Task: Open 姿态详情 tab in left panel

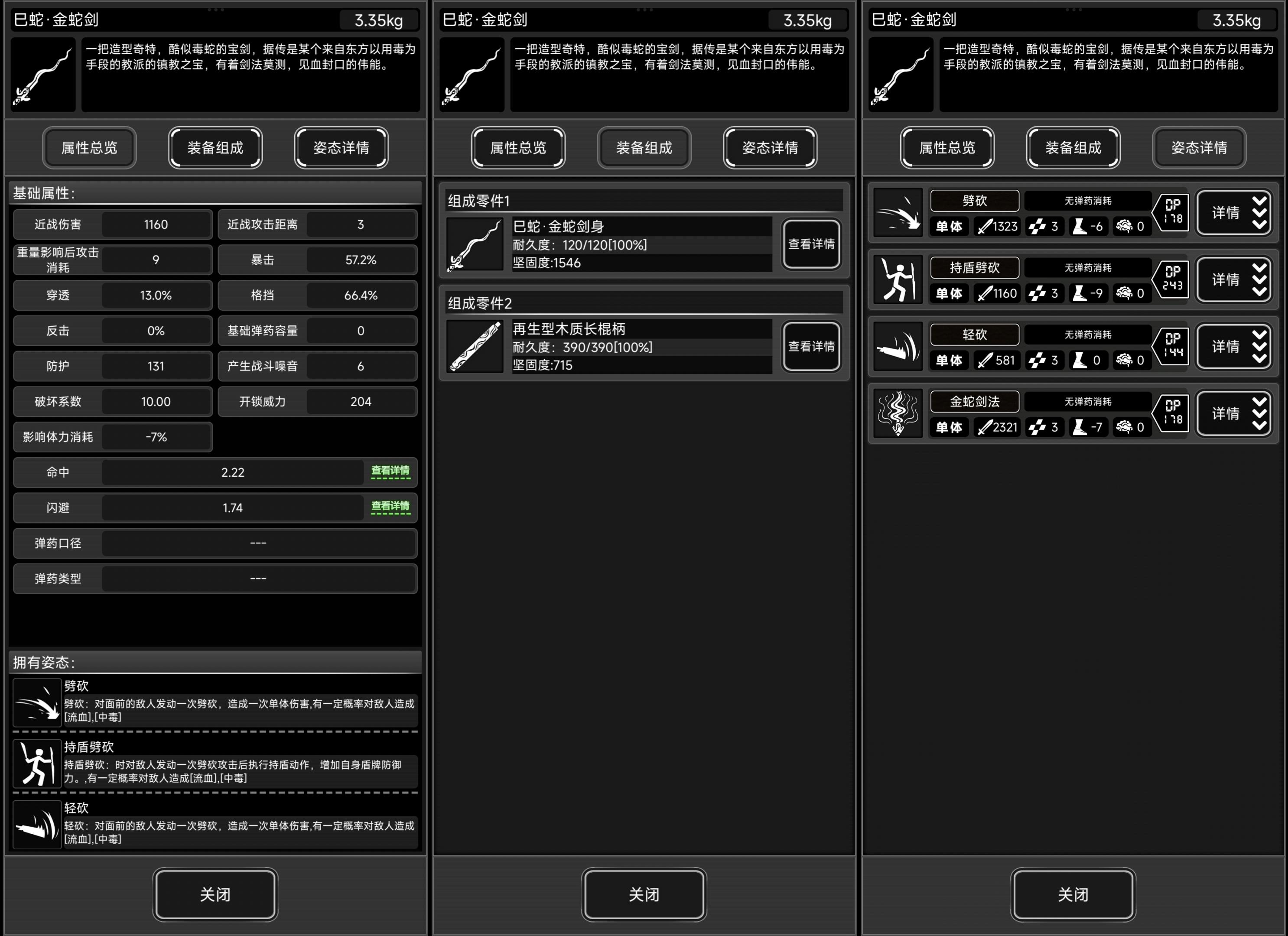Action: (x=342, y=148)
